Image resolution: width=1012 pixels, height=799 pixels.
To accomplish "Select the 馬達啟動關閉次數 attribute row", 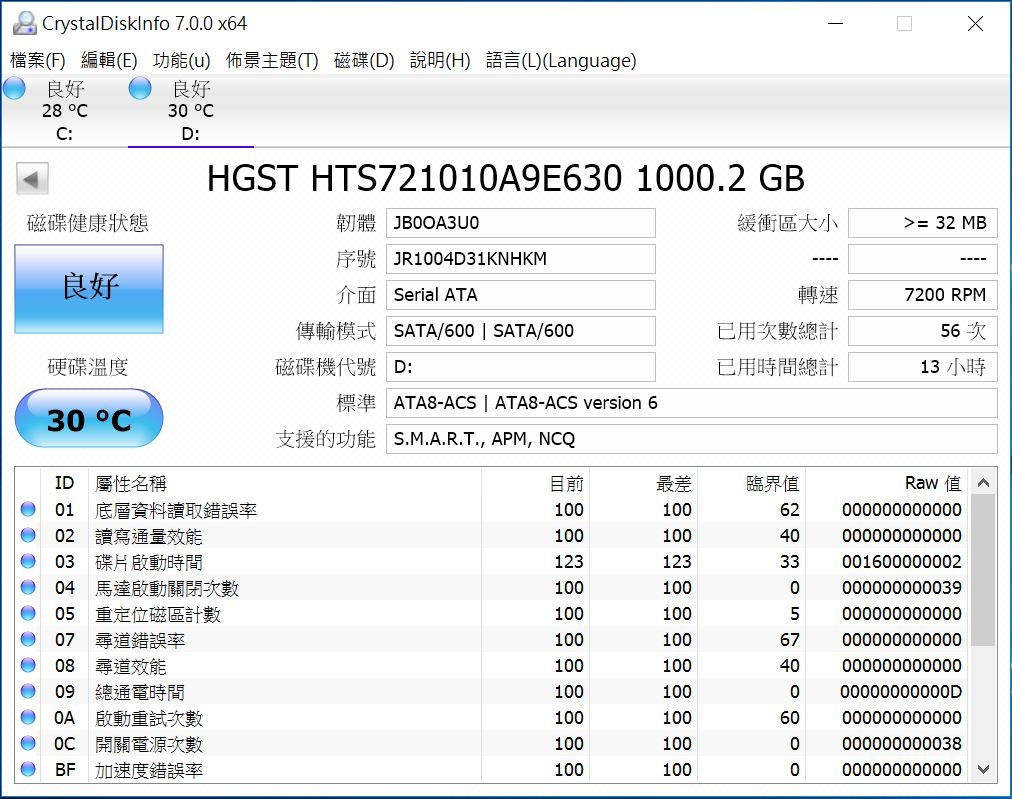I will click(491, 587).
